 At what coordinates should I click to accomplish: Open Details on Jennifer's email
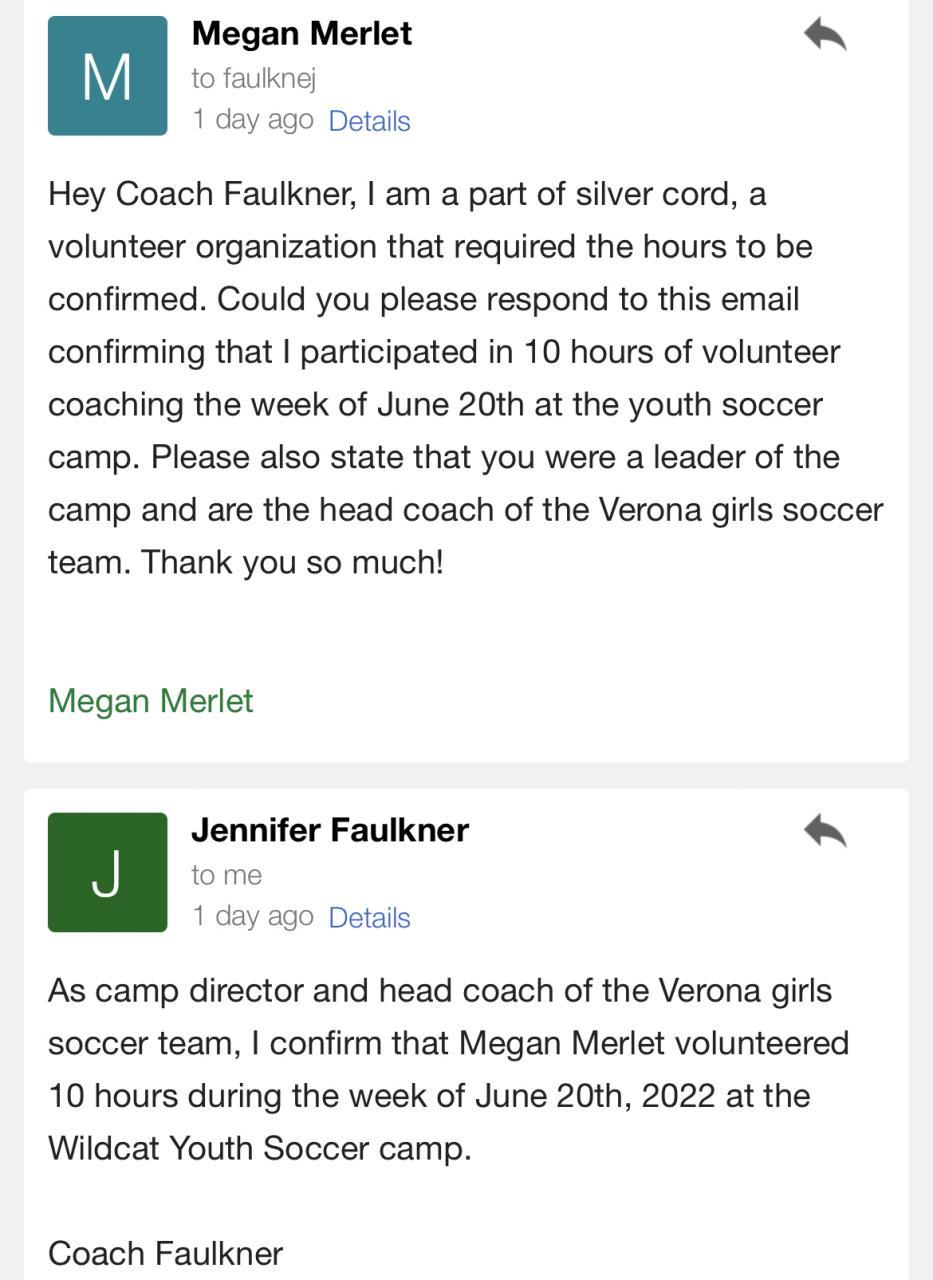(x=369, y=918)
